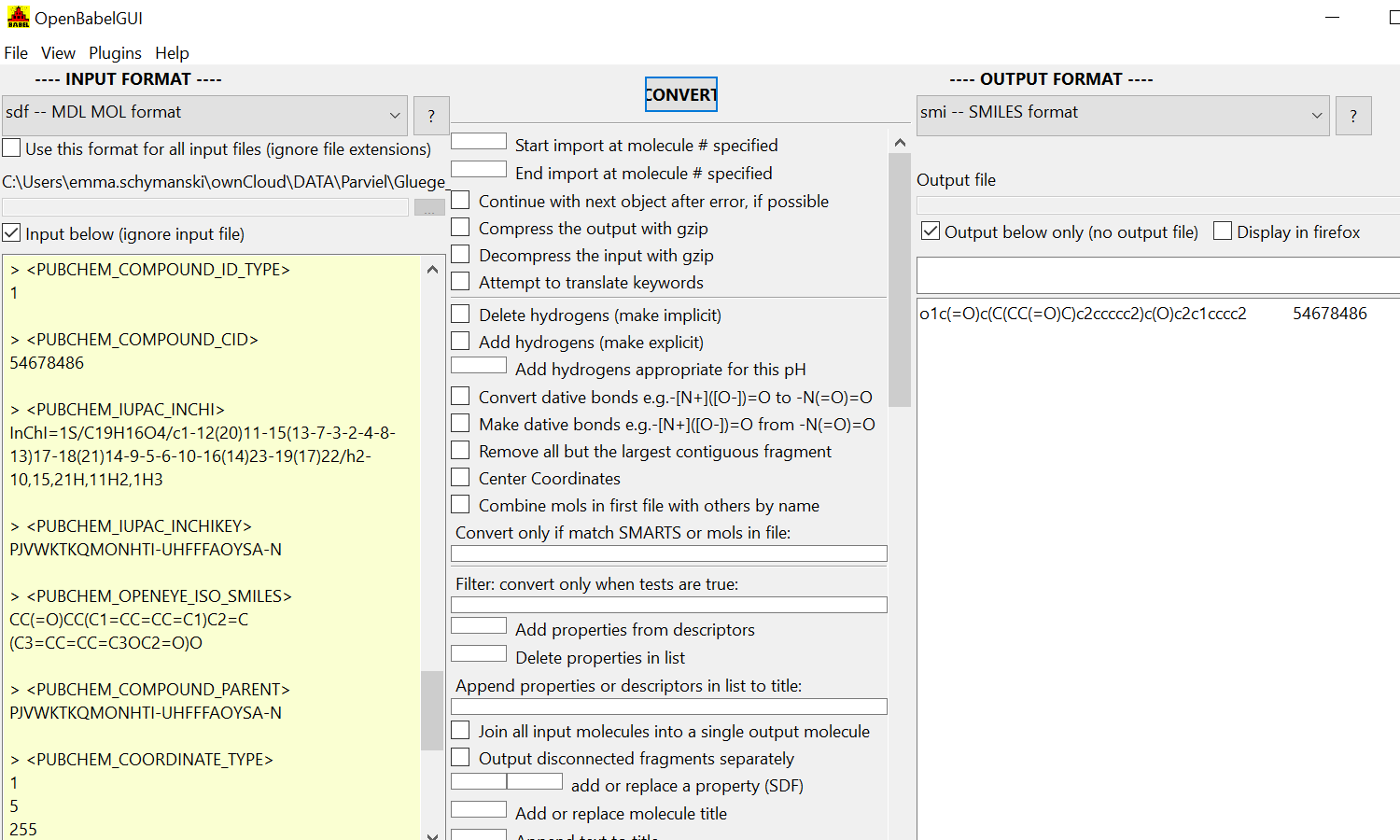The image size is (1400, 840).
Task: Click 'Add or replace molecule title' input box
Action: point(479,809)
